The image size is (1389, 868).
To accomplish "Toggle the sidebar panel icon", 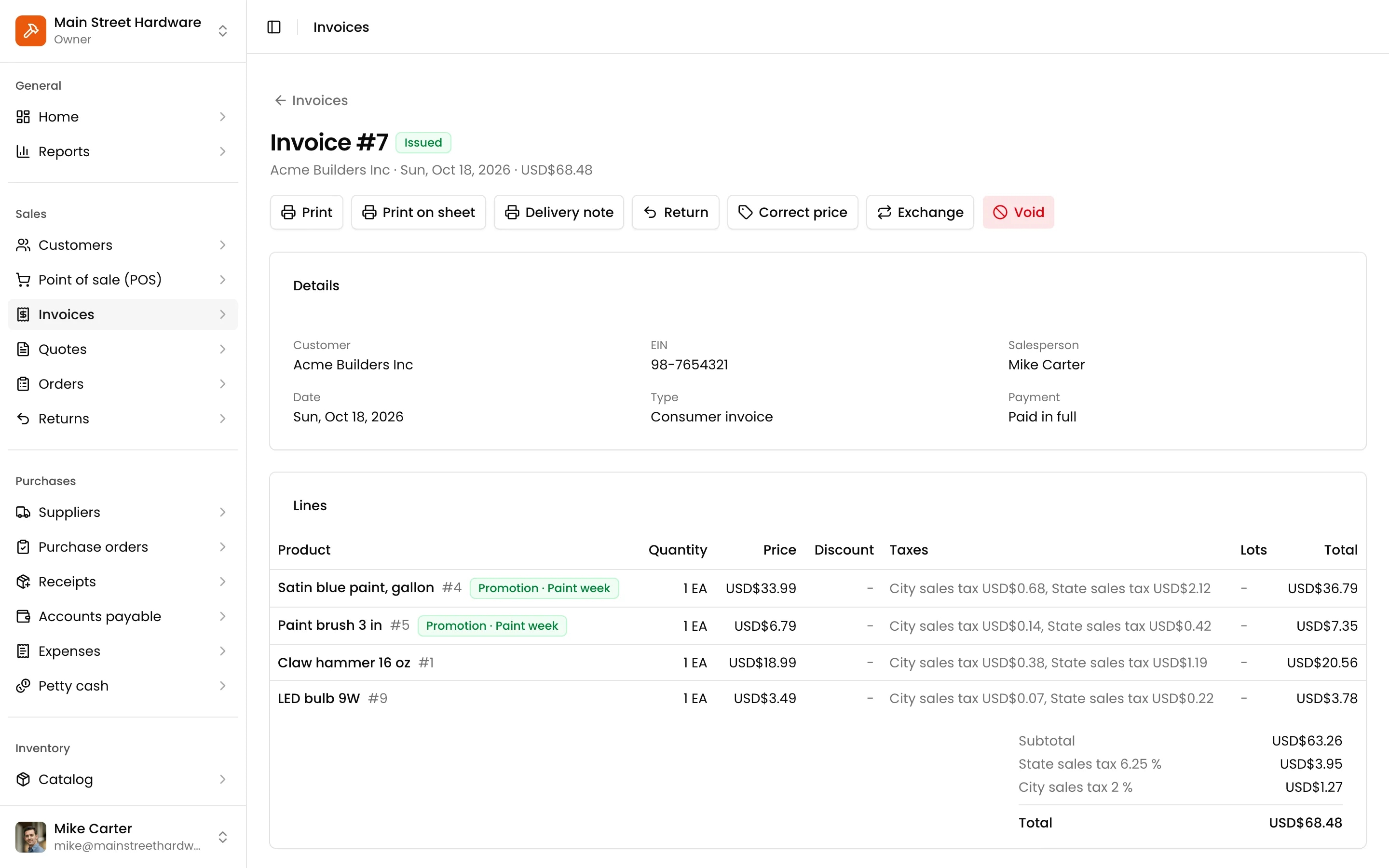I will click(x=274, y=27).
